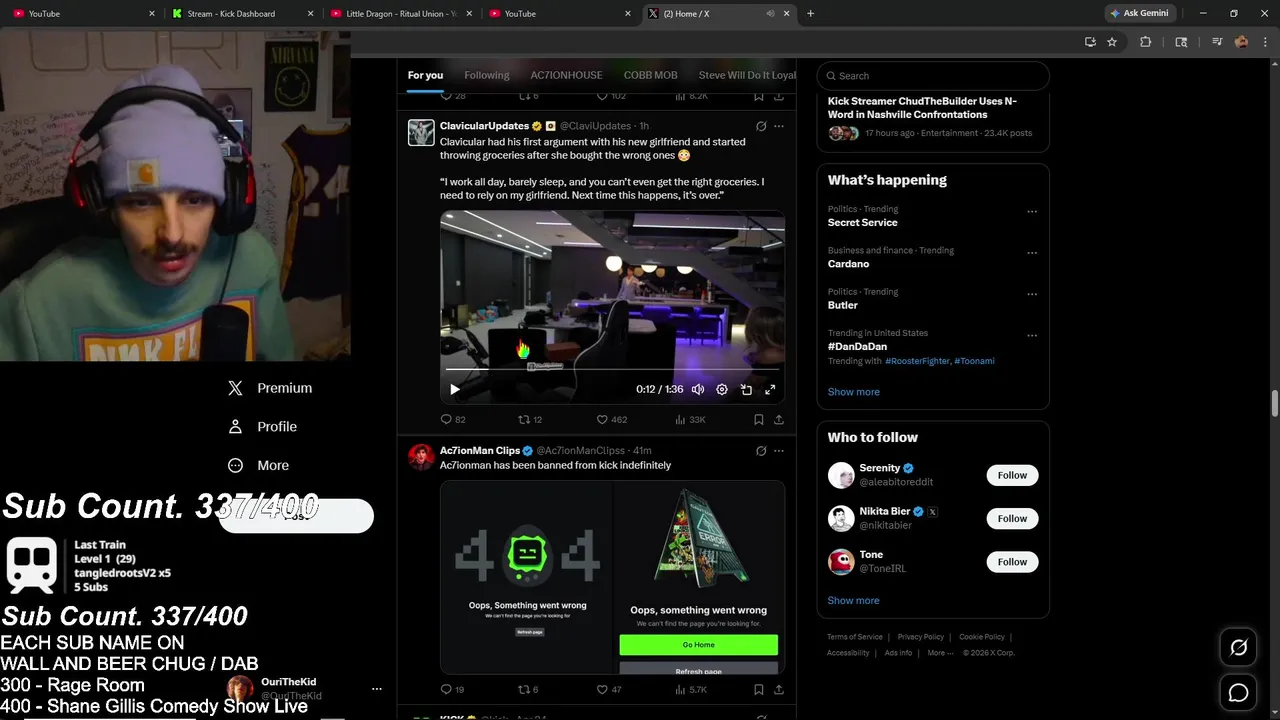Image resolution: width=1280 pixels, height=720 pixels.
Task: Open Profile in the X sidebar
Action: (263, 427)
